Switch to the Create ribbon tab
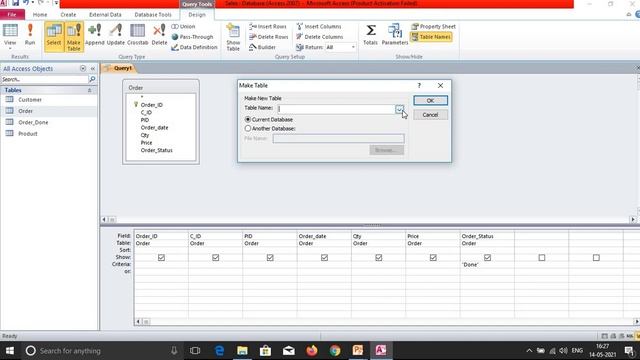This screenshot has width=640, height=360. point(68,15)
